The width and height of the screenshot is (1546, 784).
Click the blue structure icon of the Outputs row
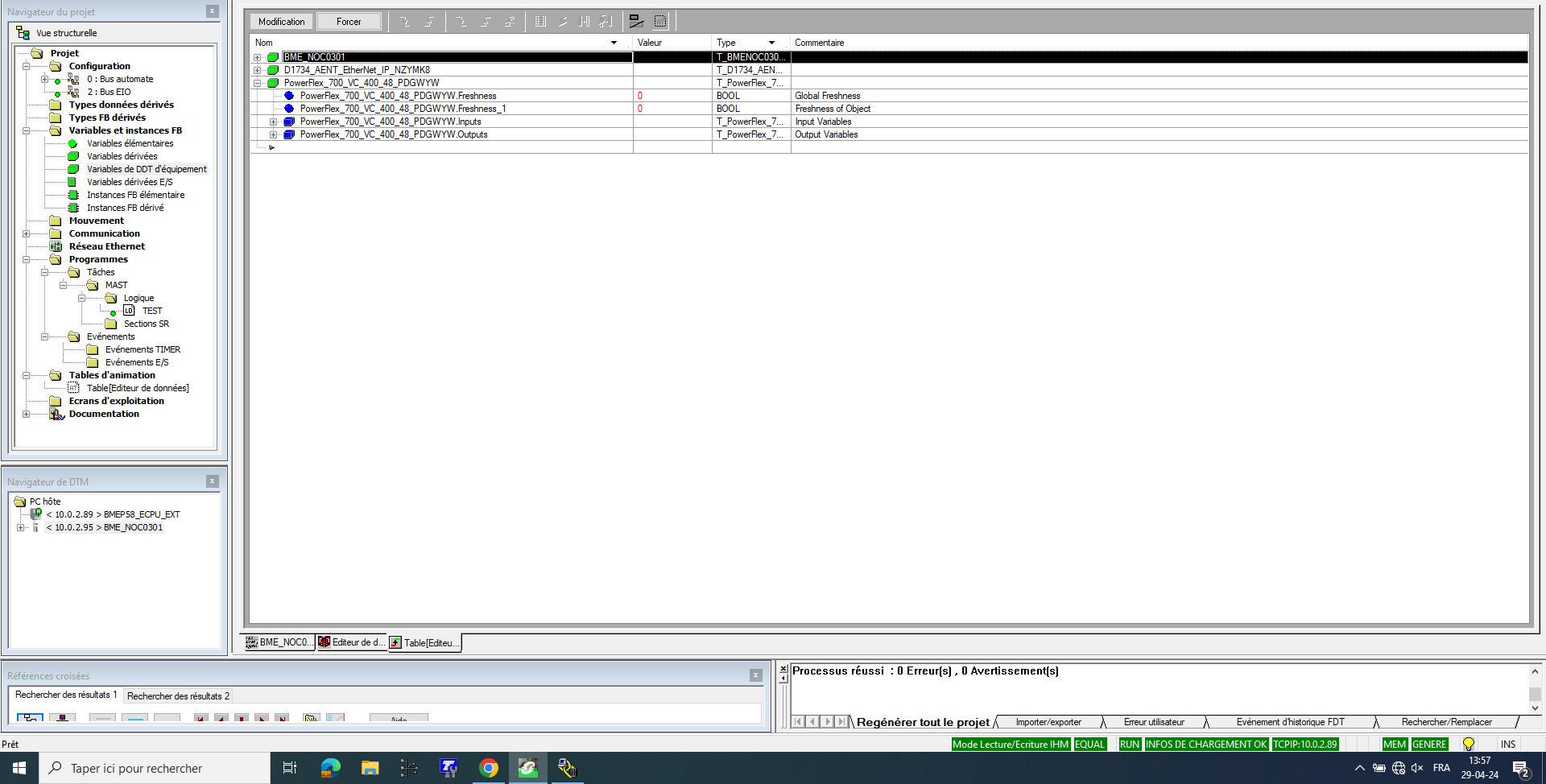(x=289, y=134)
